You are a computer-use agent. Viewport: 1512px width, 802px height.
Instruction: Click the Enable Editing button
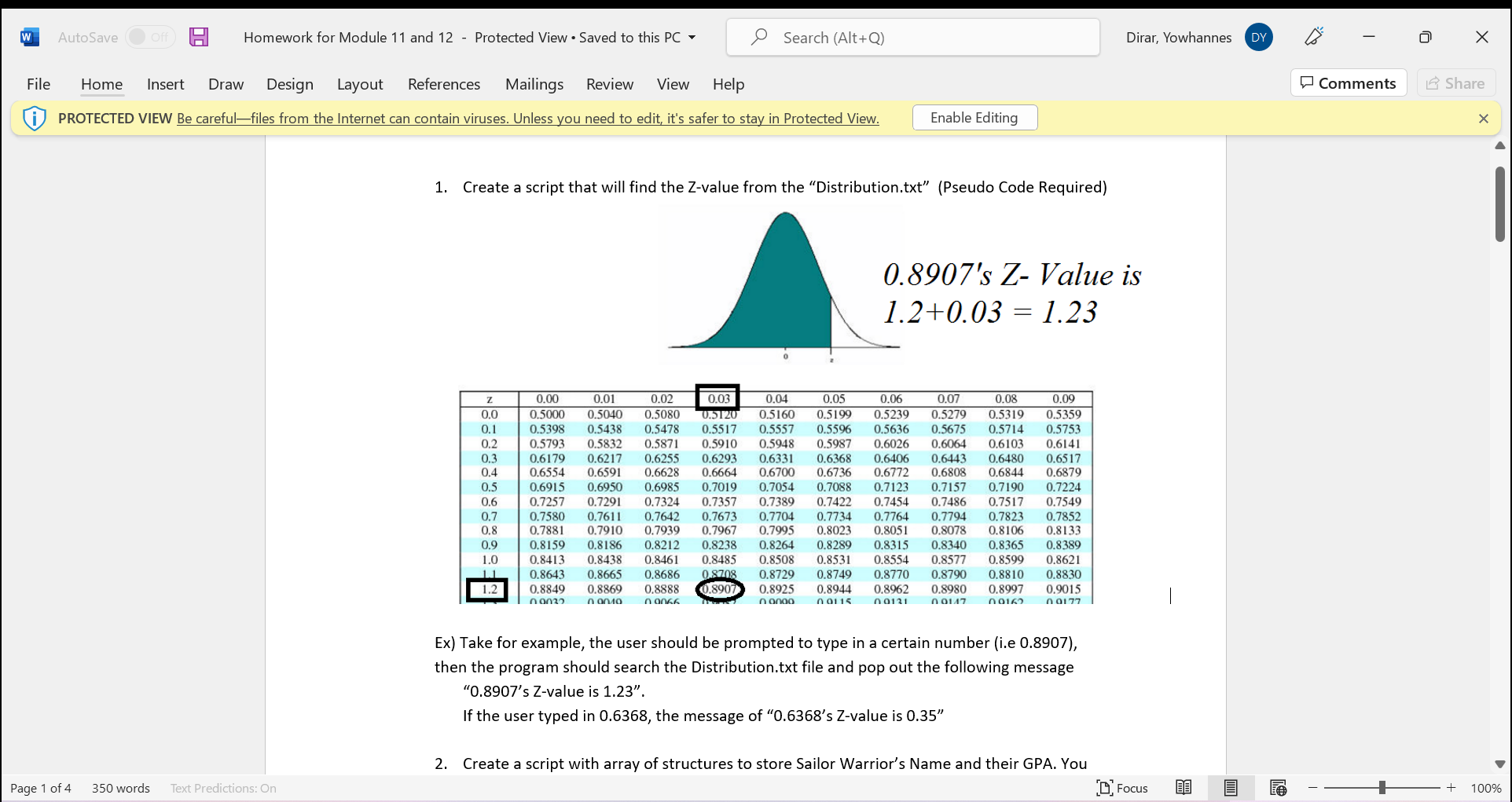pos(974,117)
